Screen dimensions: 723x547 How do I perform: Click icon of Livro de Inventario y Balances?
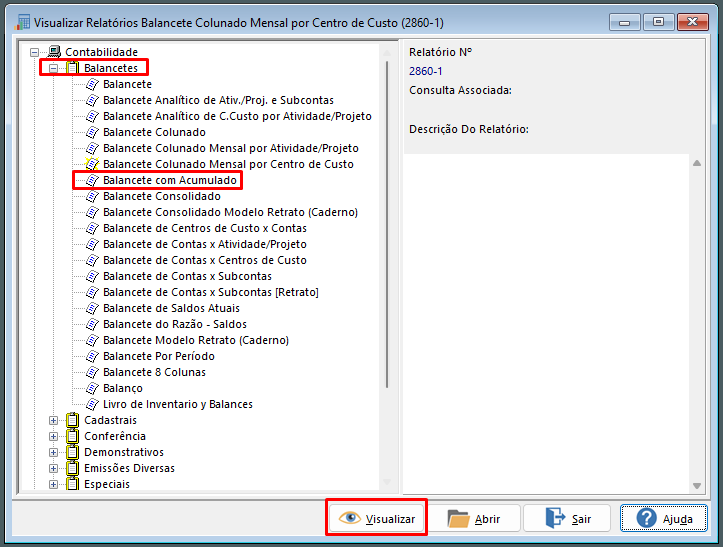(92, 404)
